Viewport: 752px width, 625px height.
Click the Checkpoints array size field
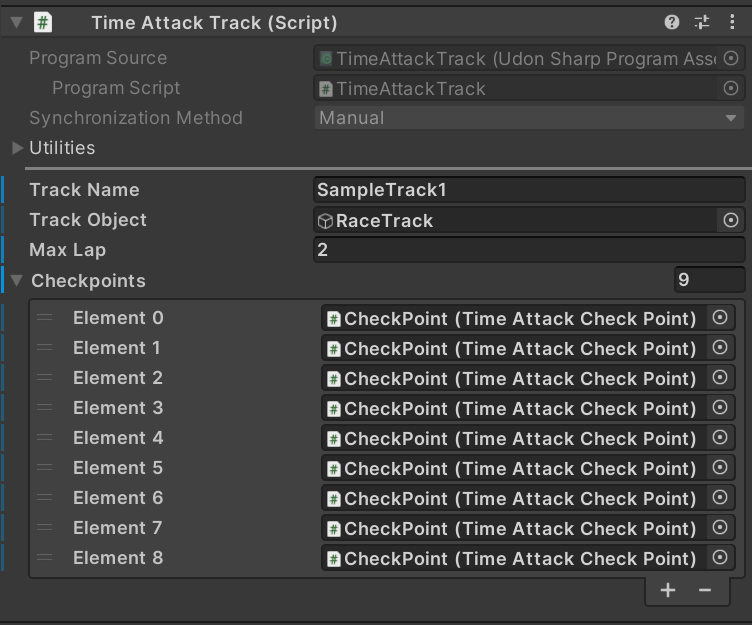[709, 280]
